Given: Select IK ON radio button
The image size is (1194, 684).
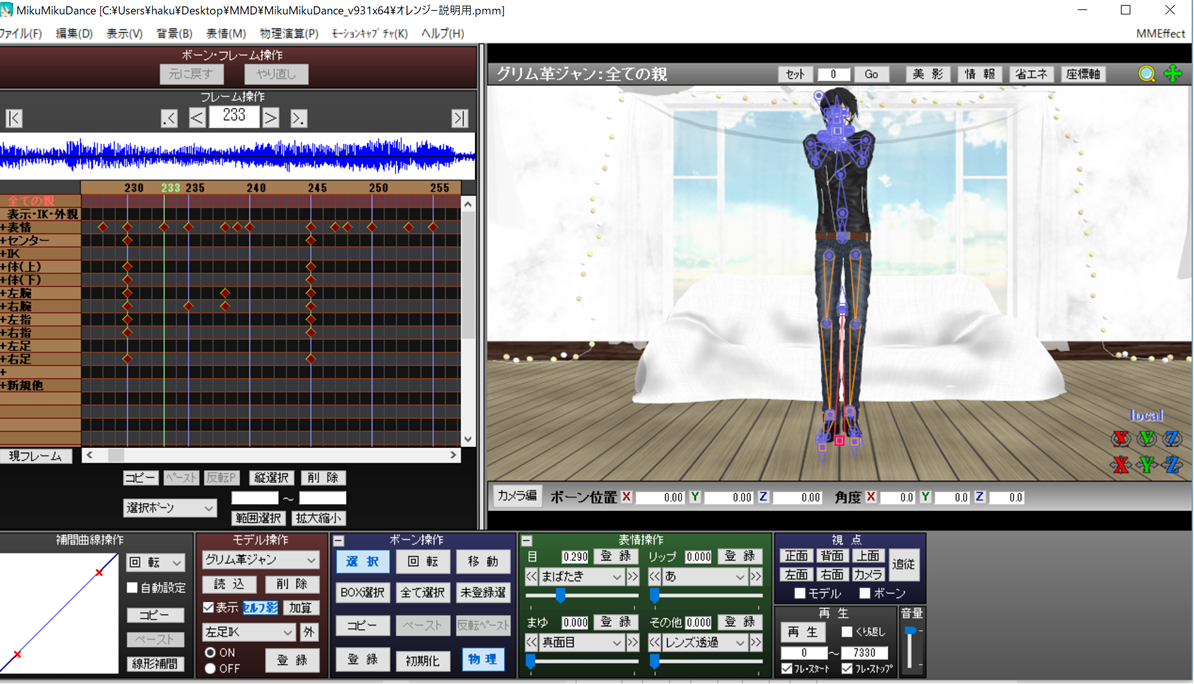Looking at the screenshot, I should [210, 653].
